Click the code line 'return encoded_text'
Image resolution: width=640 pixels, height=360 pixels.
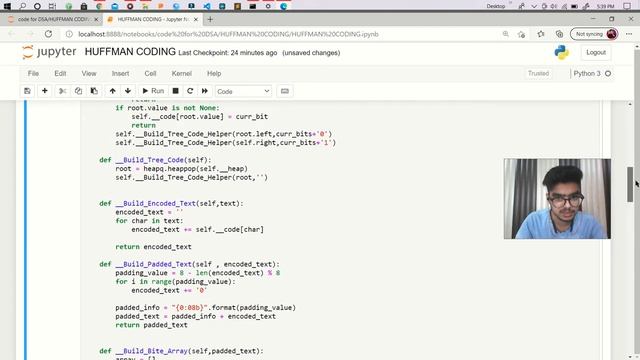point(153,247)
